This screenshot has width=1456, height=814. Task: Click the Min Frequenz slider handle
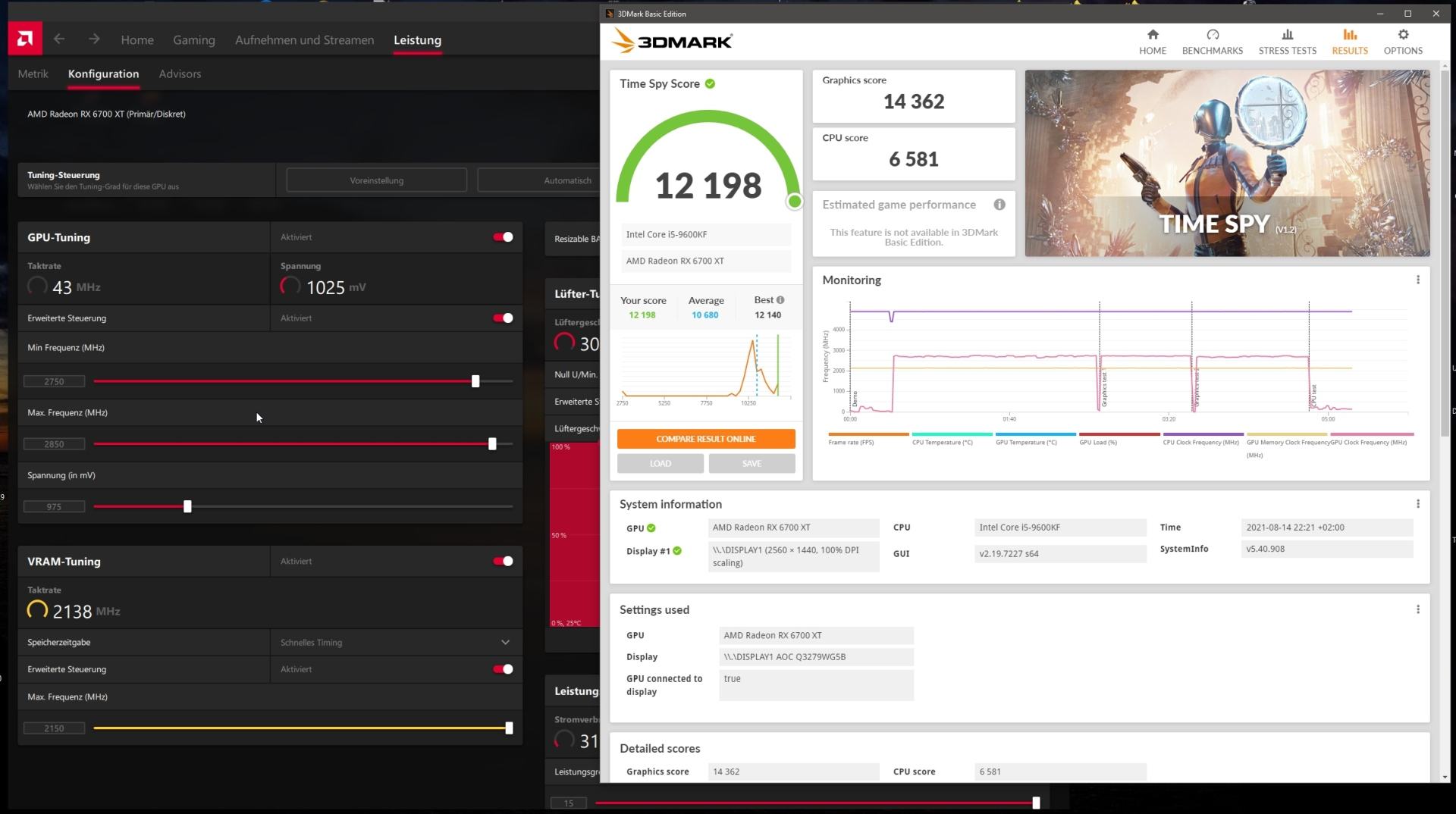click(475, 381)
